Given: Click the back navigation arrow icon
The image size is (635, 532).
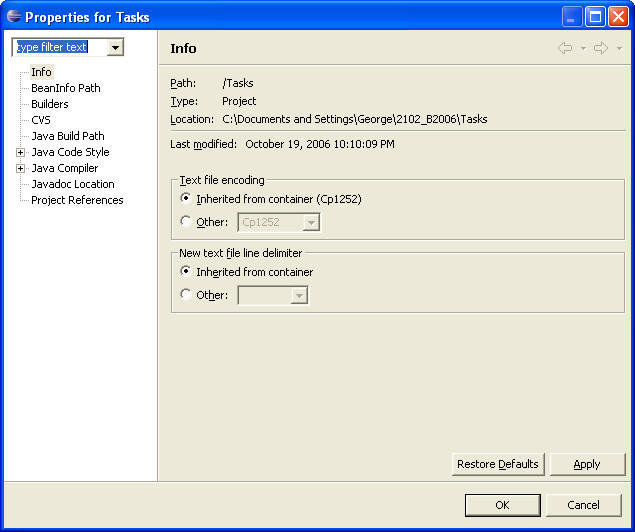Looking at the screenshot, I should pyautogui.click(x=565, y=48).
